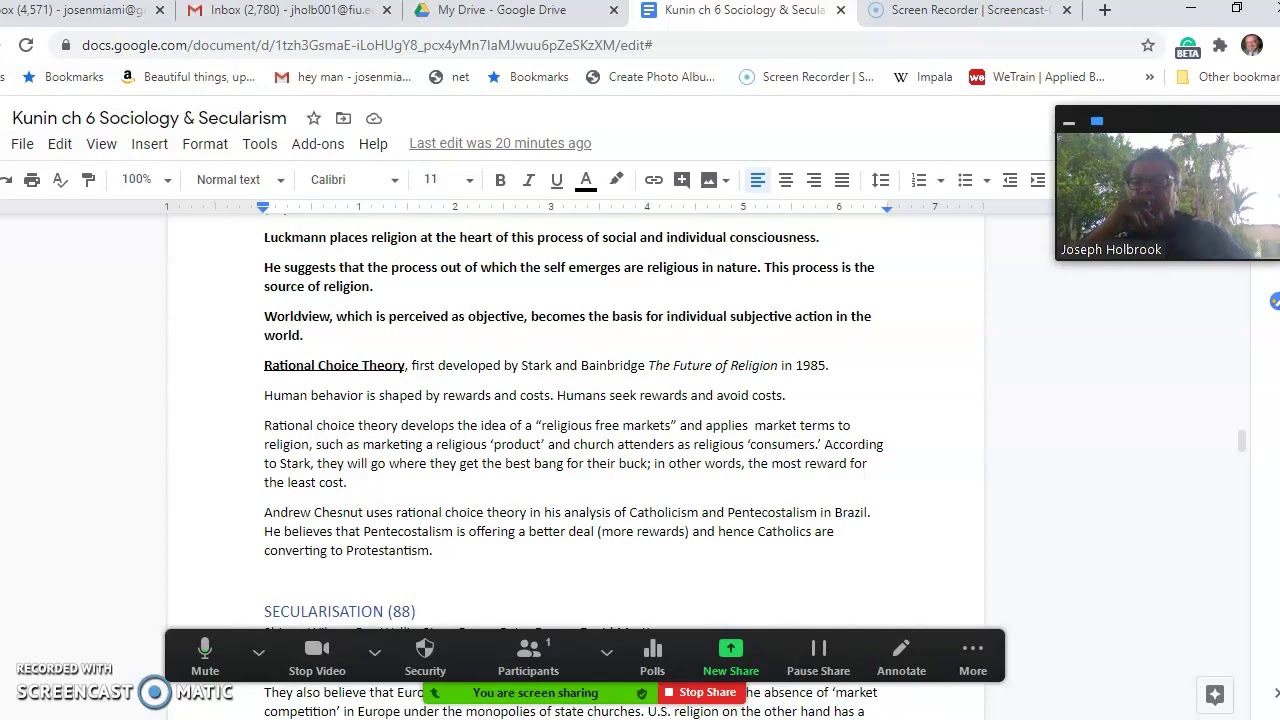Open a new browser tab
The image size is (1280, 720).
pos(1105,10)
